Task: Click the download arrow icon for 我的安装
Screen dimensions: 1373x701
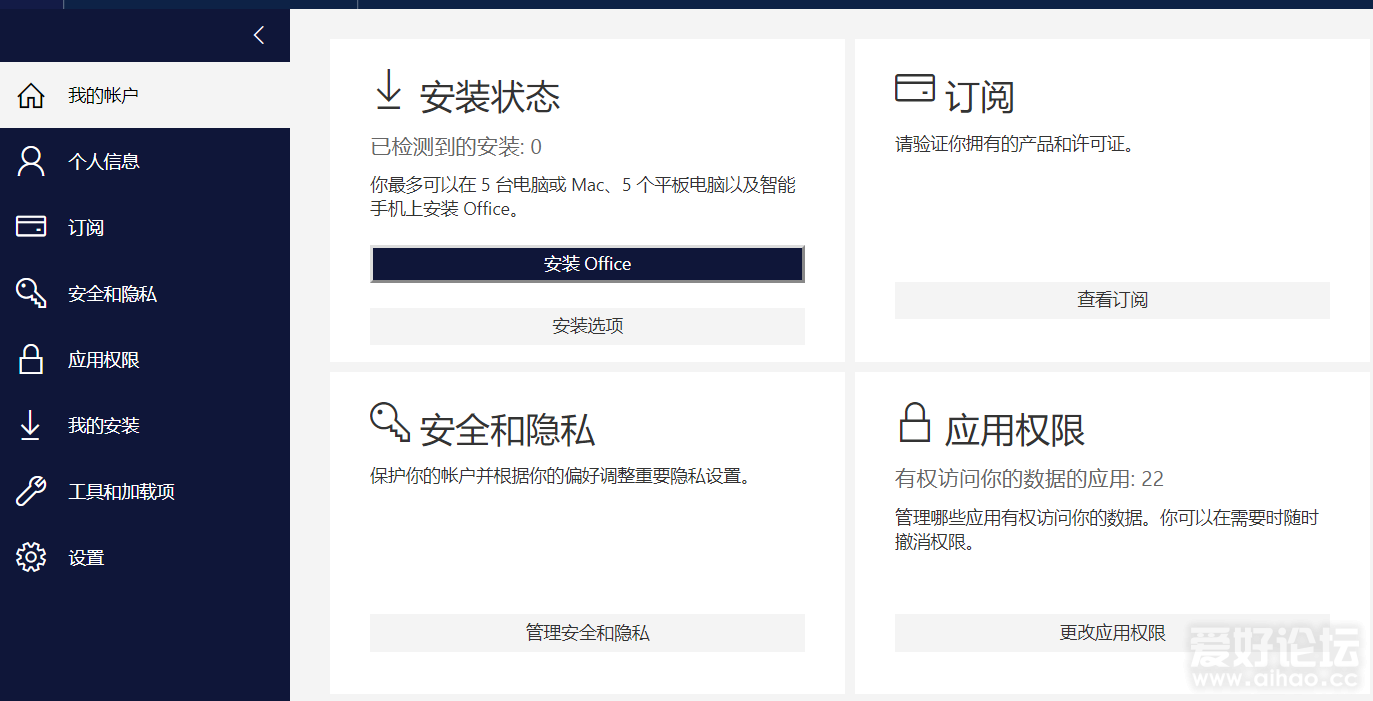Action: [31, 425]
